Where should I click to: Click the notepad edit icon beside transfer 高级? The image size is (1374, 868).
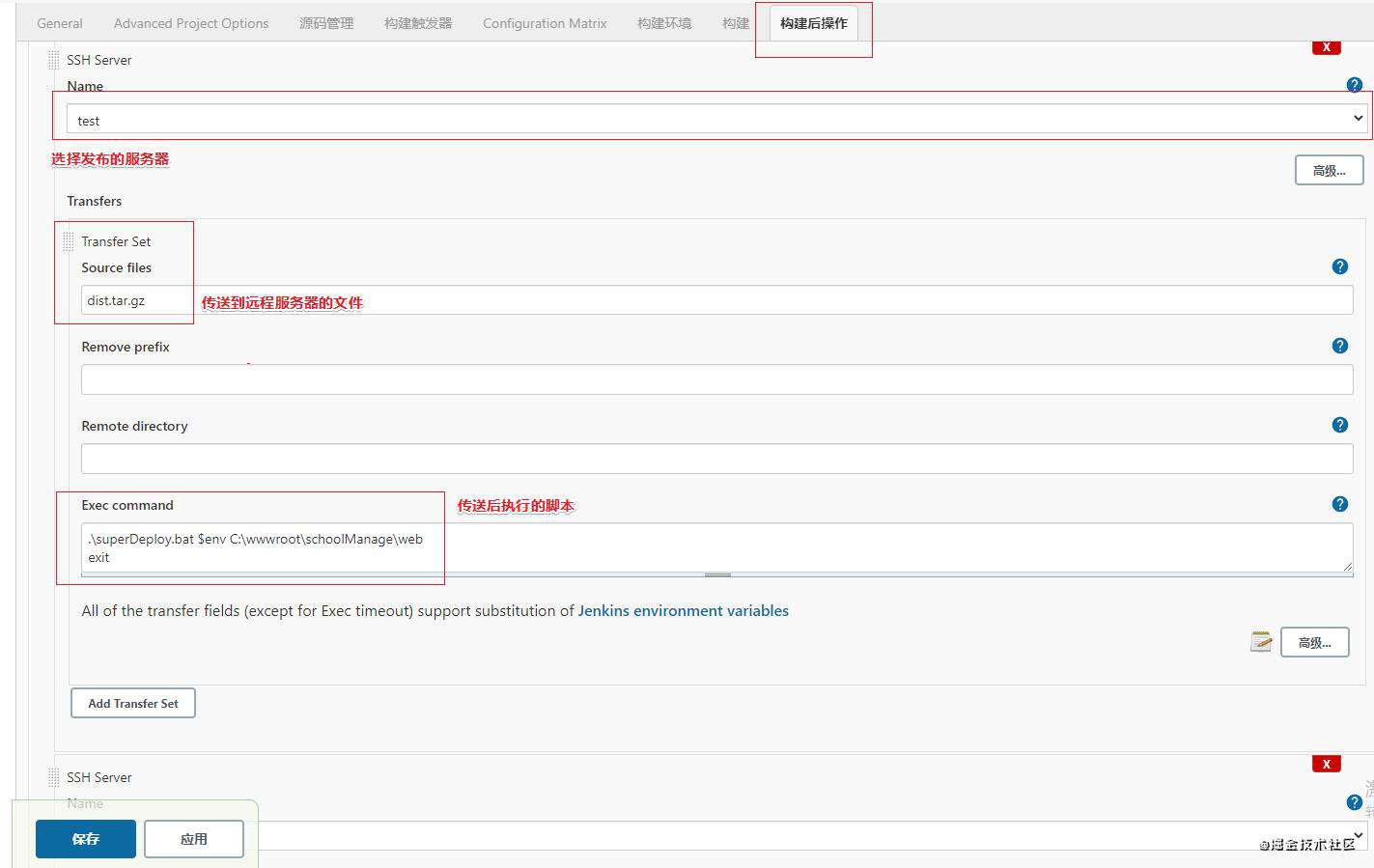[x=1261, y=641]
